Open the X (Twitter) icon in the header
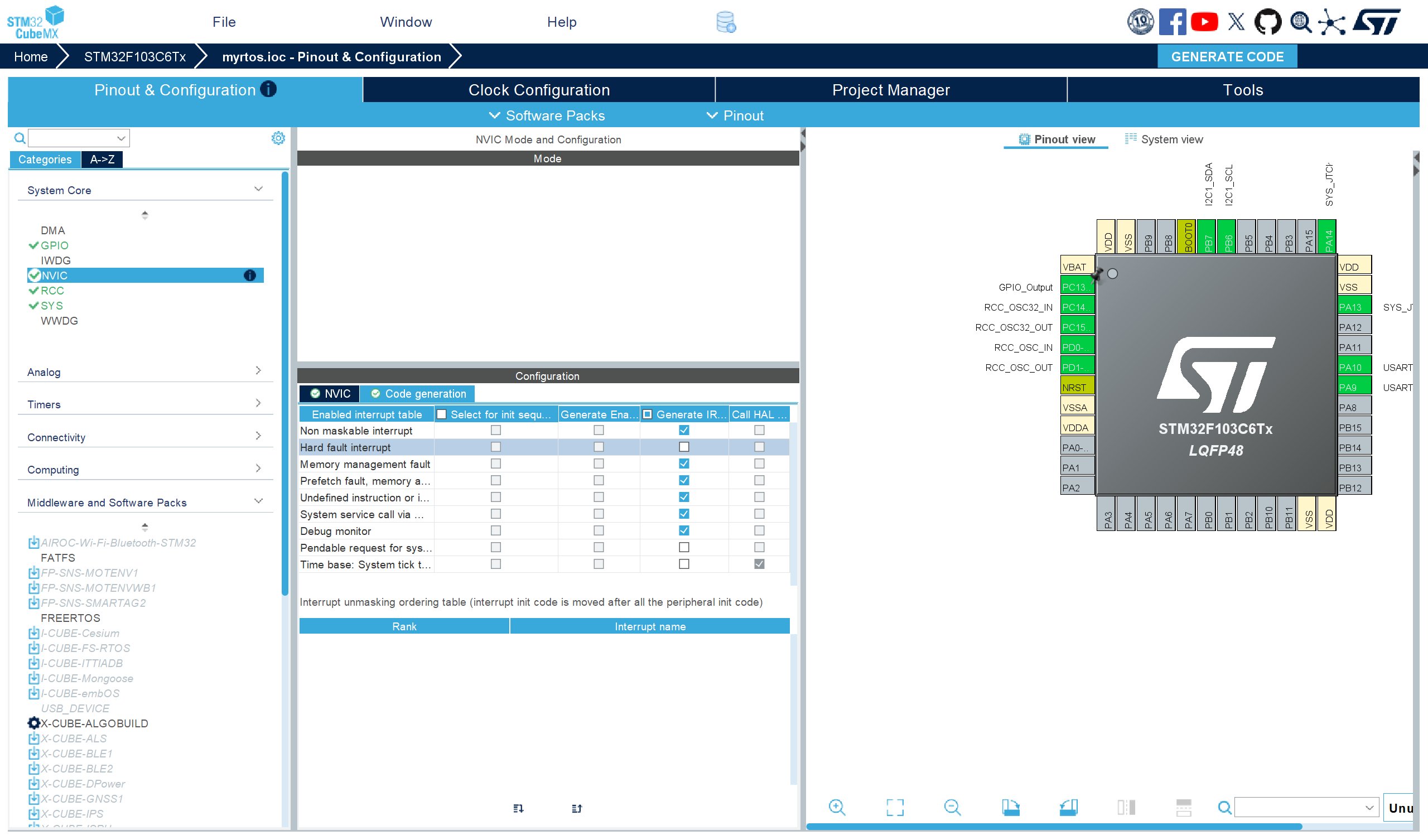 pyautogui.click(x=1236, y=22)
